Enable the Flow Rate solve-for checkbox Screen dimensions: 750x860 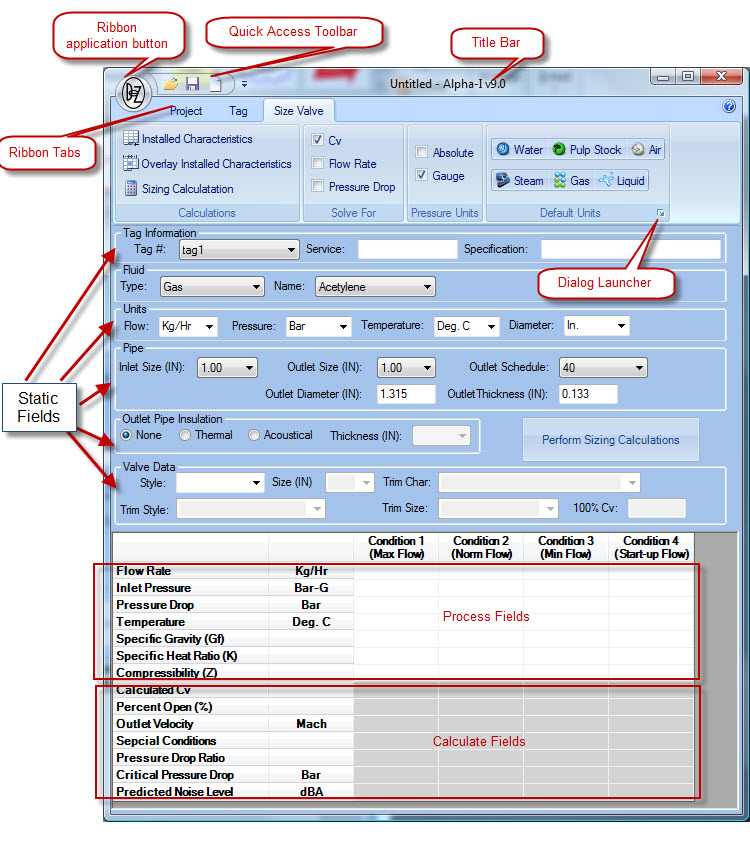coord(317,163)
